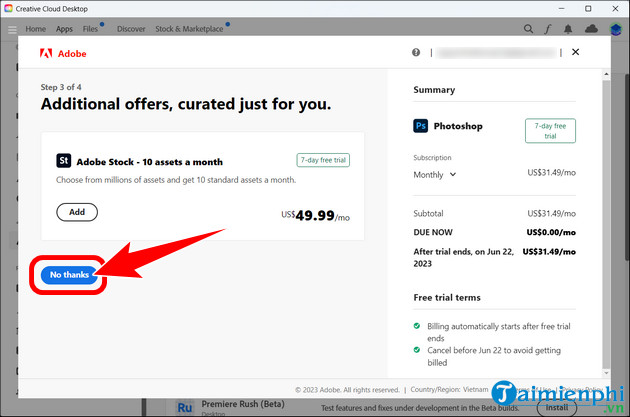Screen dimensions: 630x417
Task: Minimize the Creative Cloud Desktop window
Action: 561,8
